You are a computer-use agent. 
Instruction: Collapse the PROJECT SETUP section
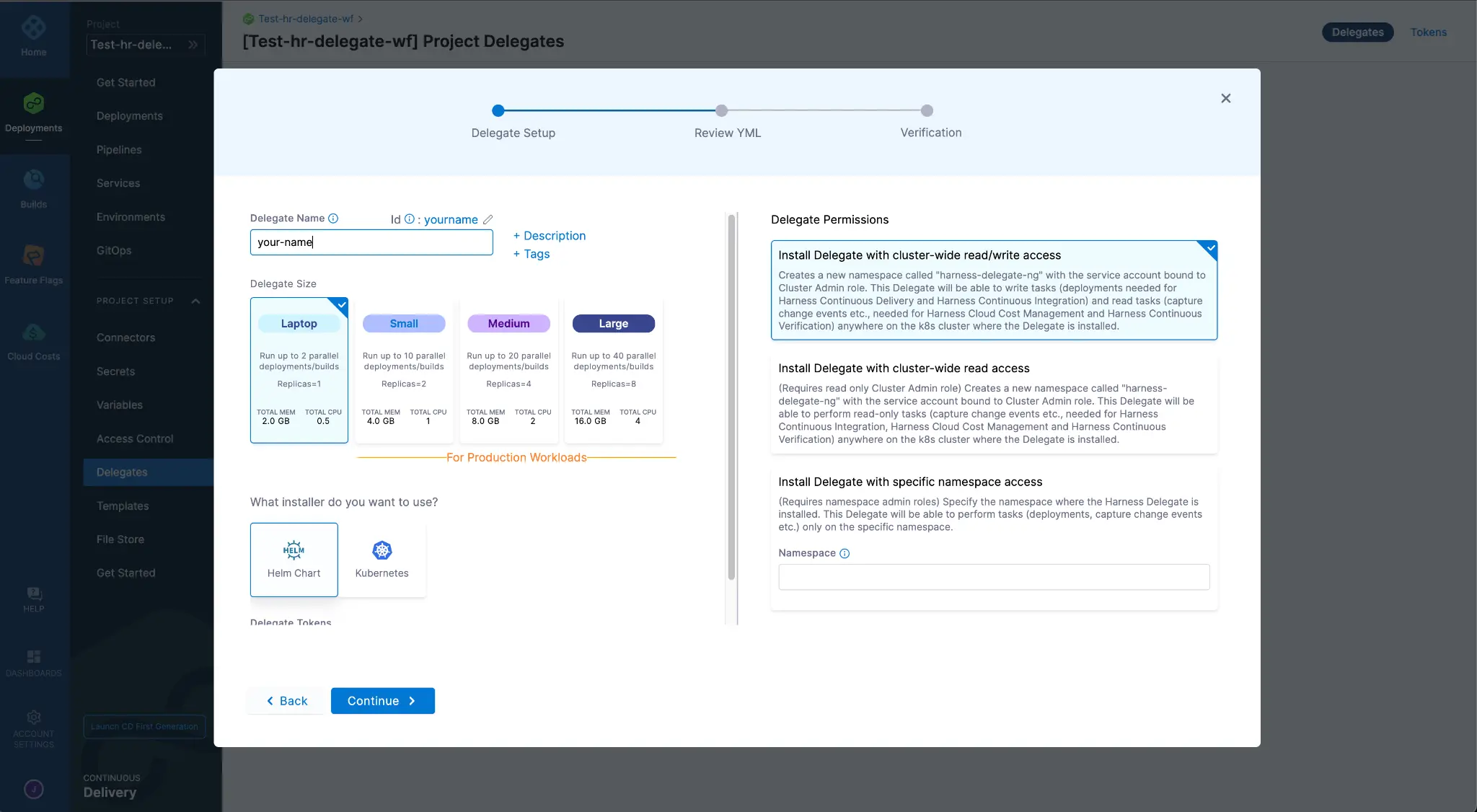coord(195,301)
